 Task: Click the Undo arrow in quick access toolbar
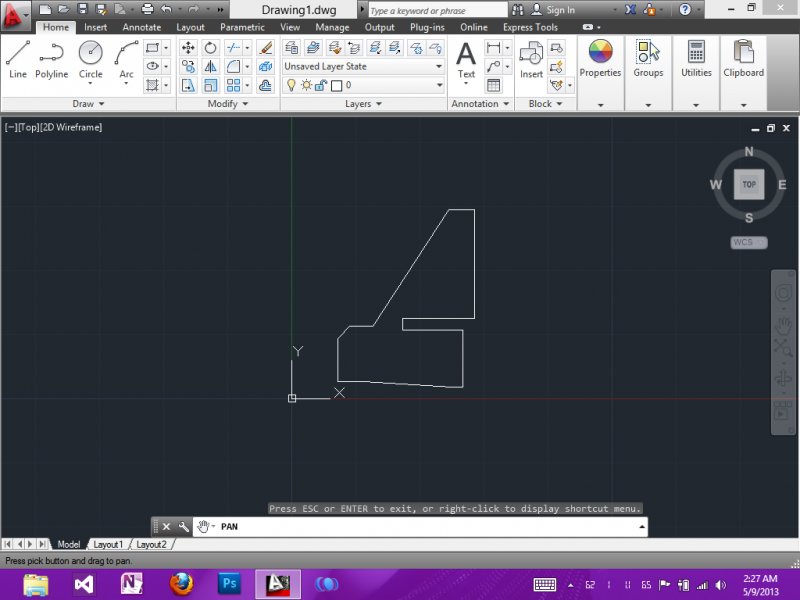(x=166, y=9)
